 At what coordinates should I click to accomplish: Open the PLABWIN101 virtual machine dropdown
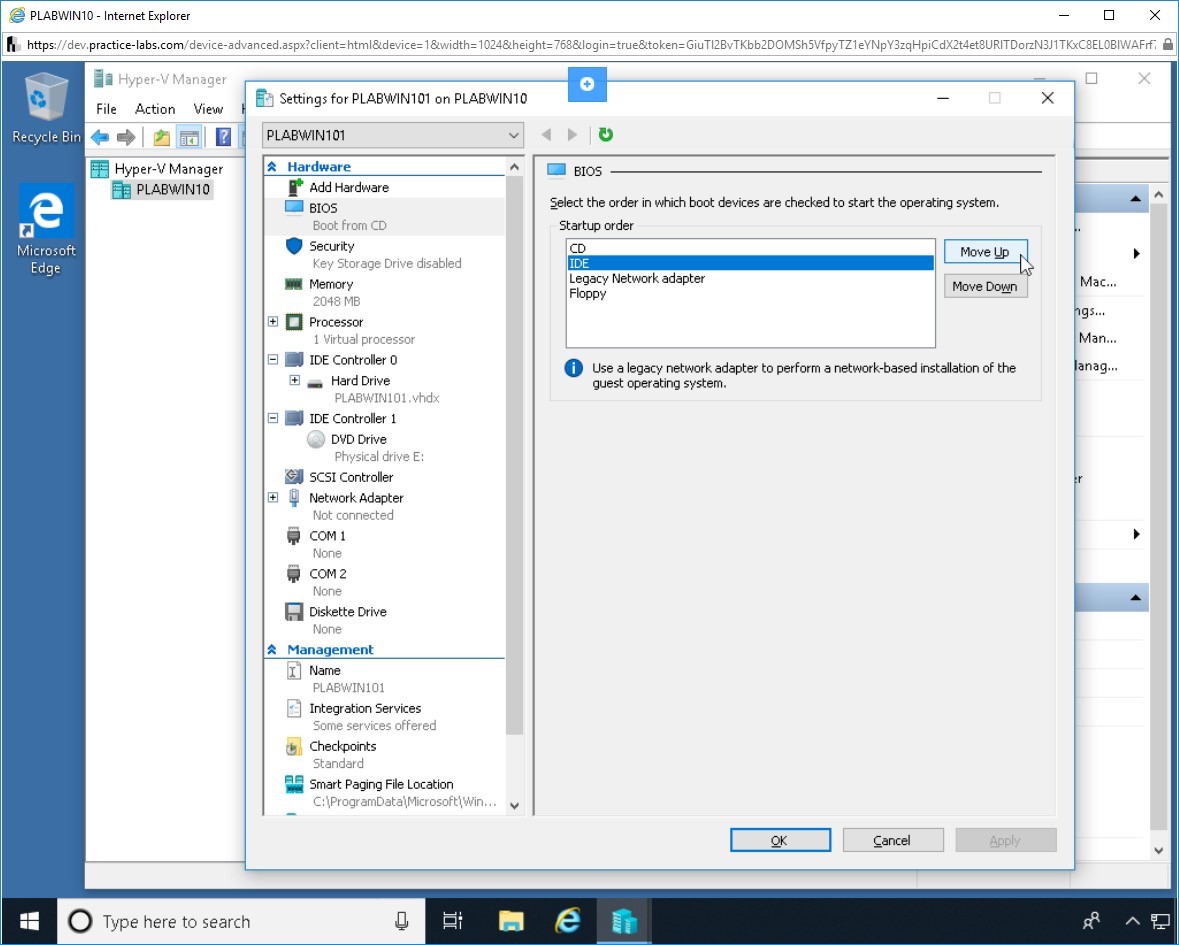(392, 135)
